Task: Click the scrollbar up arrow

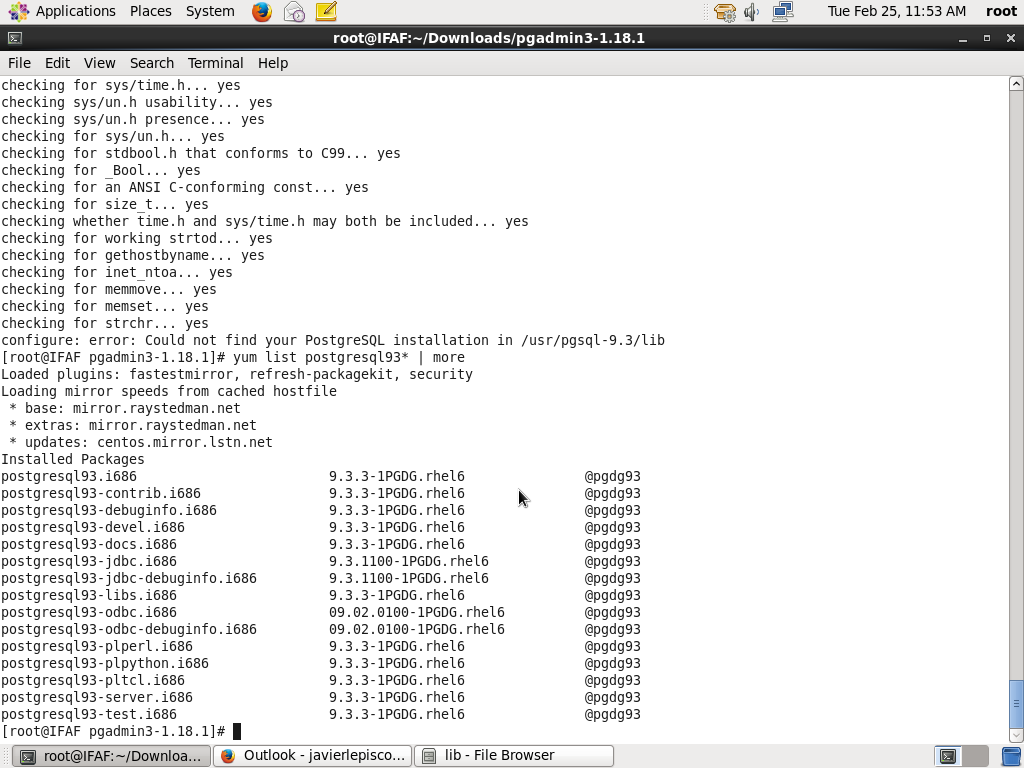Action: 1016,83
